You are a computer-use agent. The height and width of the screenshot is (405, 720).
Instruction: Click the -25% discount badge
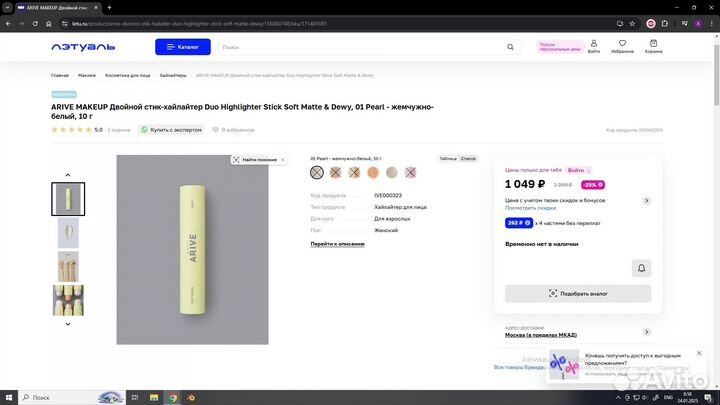pyautogui.click(x=593, y=185)
